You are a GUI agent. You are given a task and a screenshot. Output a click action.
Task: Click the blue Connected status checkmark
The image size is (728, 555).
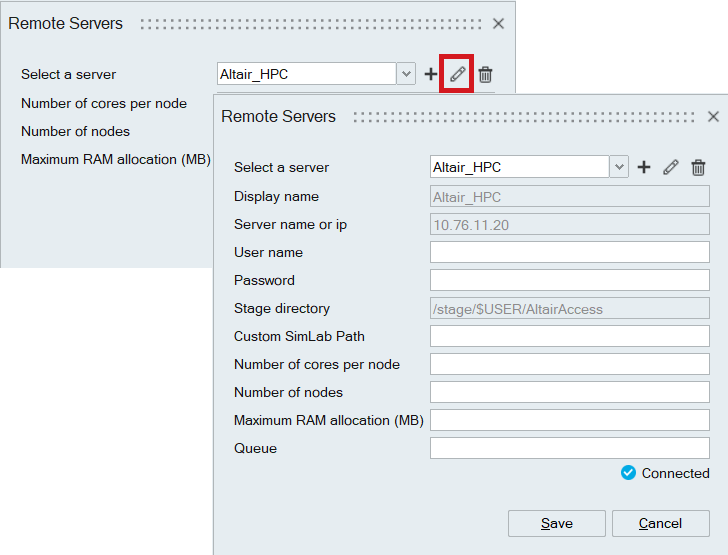(628, 473)
